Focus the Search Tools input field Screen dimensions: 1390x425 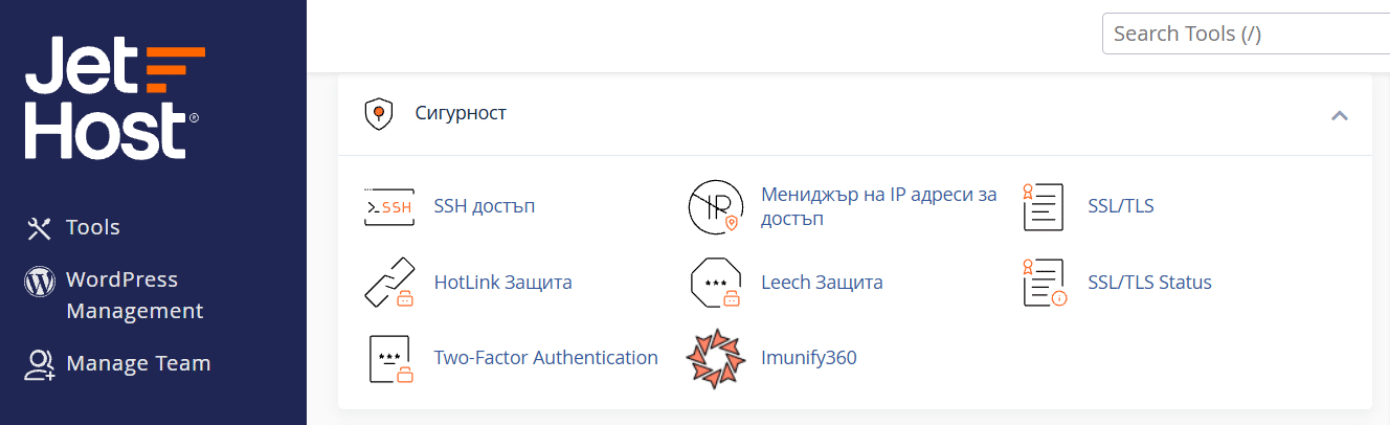(x=1246, y=33)
